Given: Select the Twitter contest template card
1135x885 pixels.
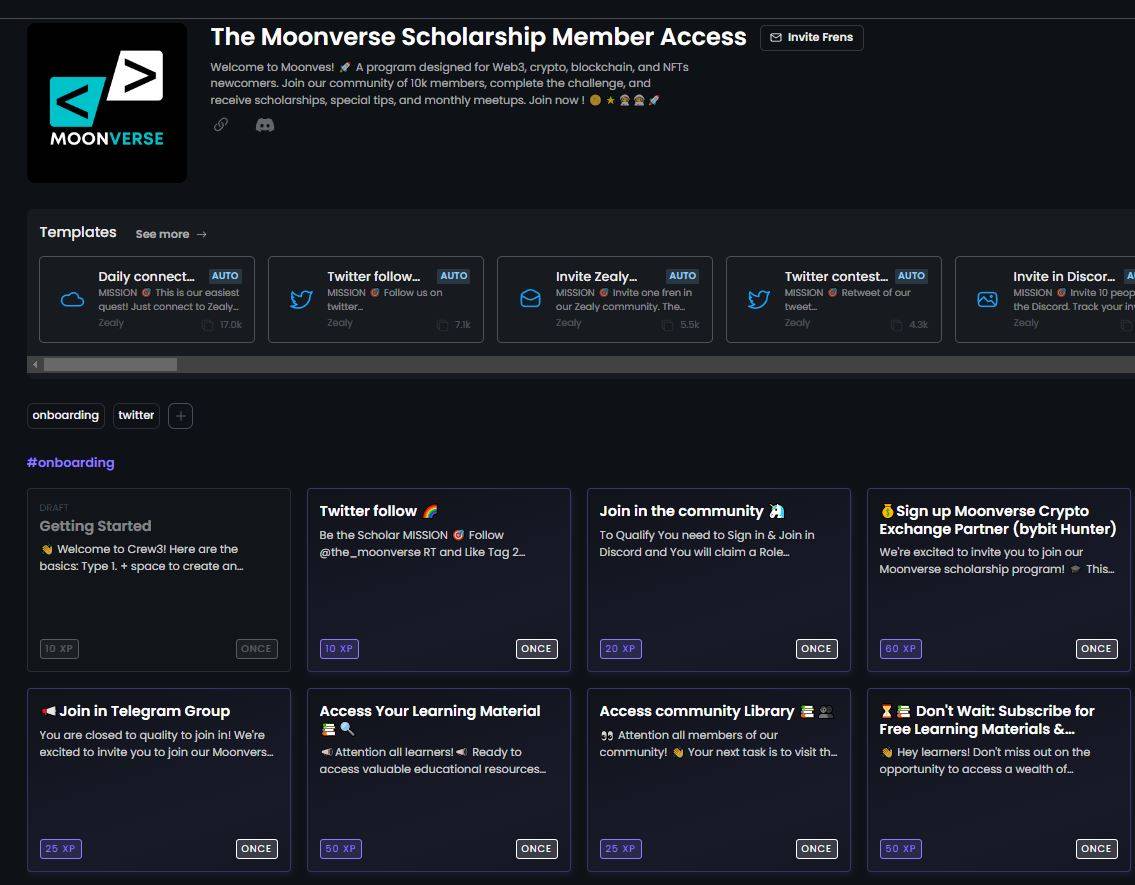Looking at the screenshot, I should pyautogui.click(x=834, y=300).
